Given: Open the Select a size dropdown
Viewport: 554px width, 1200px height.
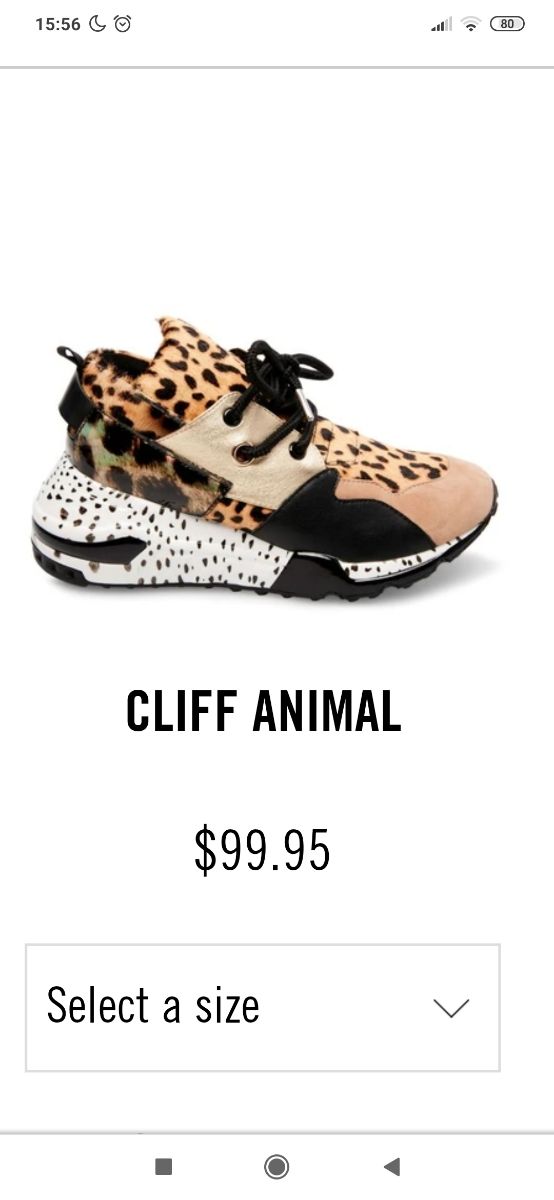Looking at the screenshot, I should [x=263, y=1008].
